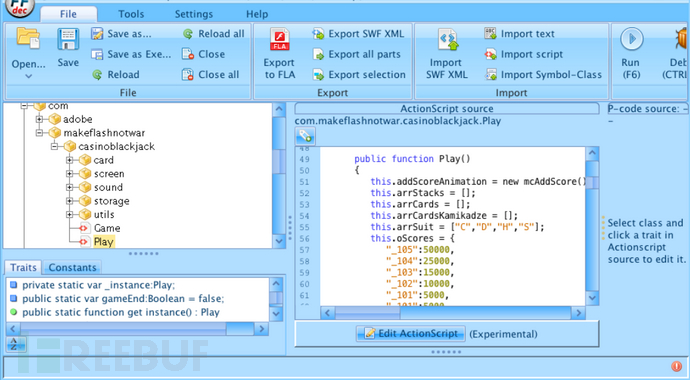690x380 pixels.
Task: Expand the card package node
Action: [x=70, y=160]
